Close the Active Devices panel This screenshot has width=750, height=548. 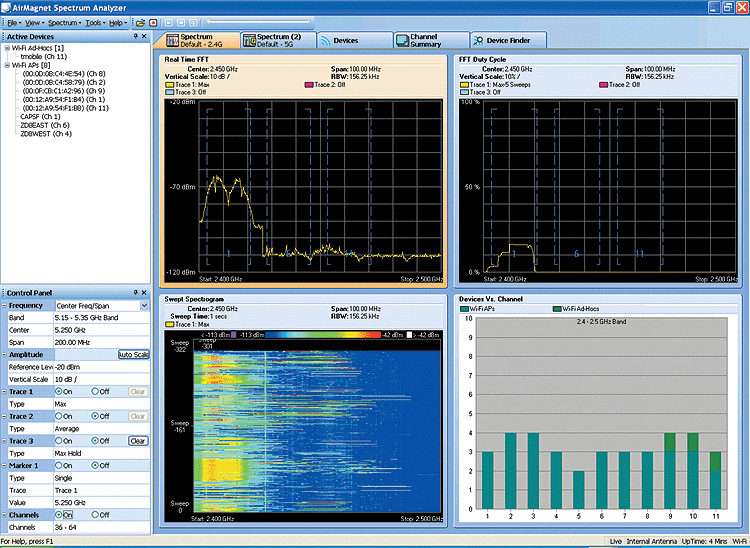(144, 36)
